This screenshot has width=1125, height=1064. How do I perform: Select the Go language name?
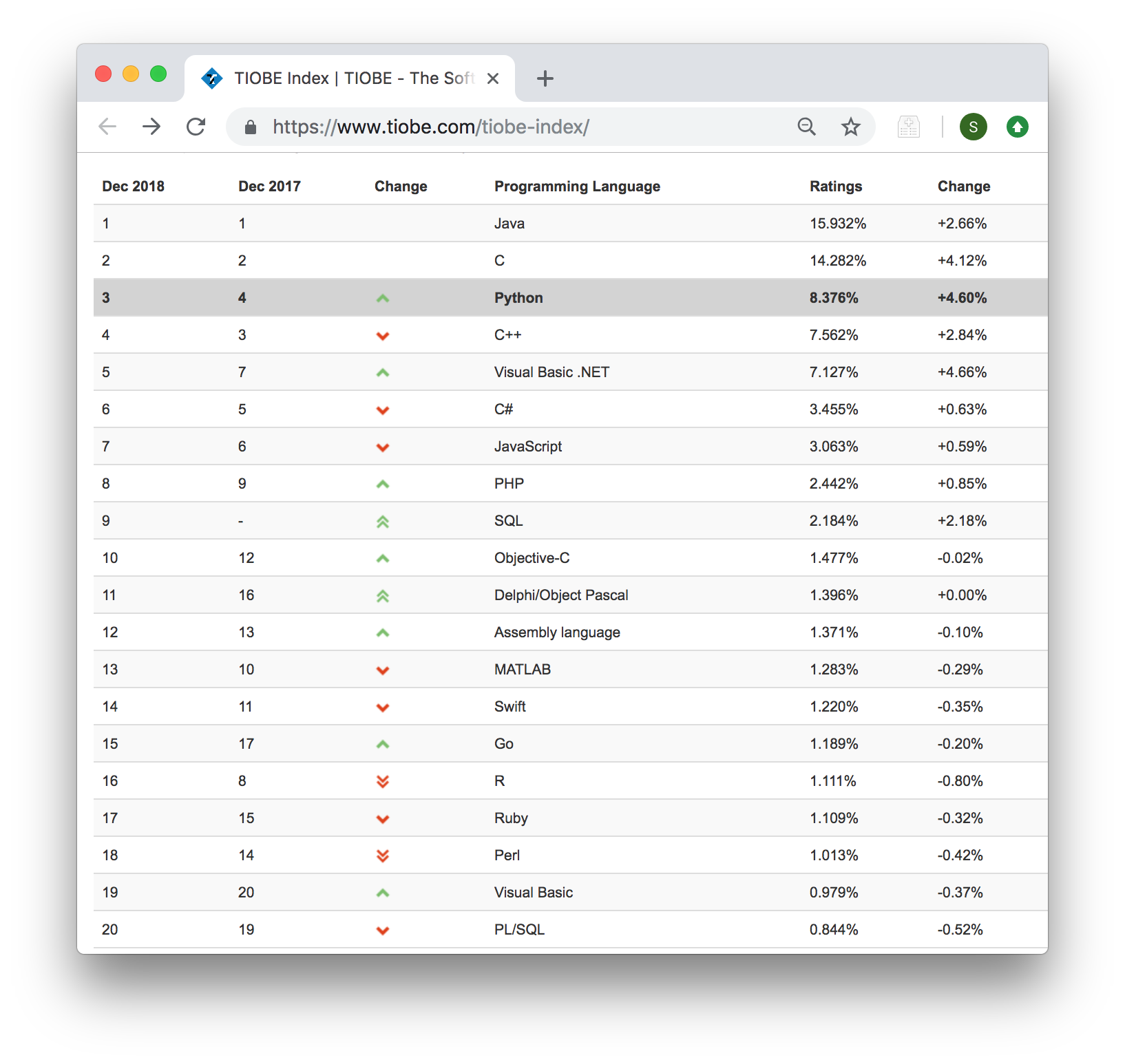click(504, 744)
